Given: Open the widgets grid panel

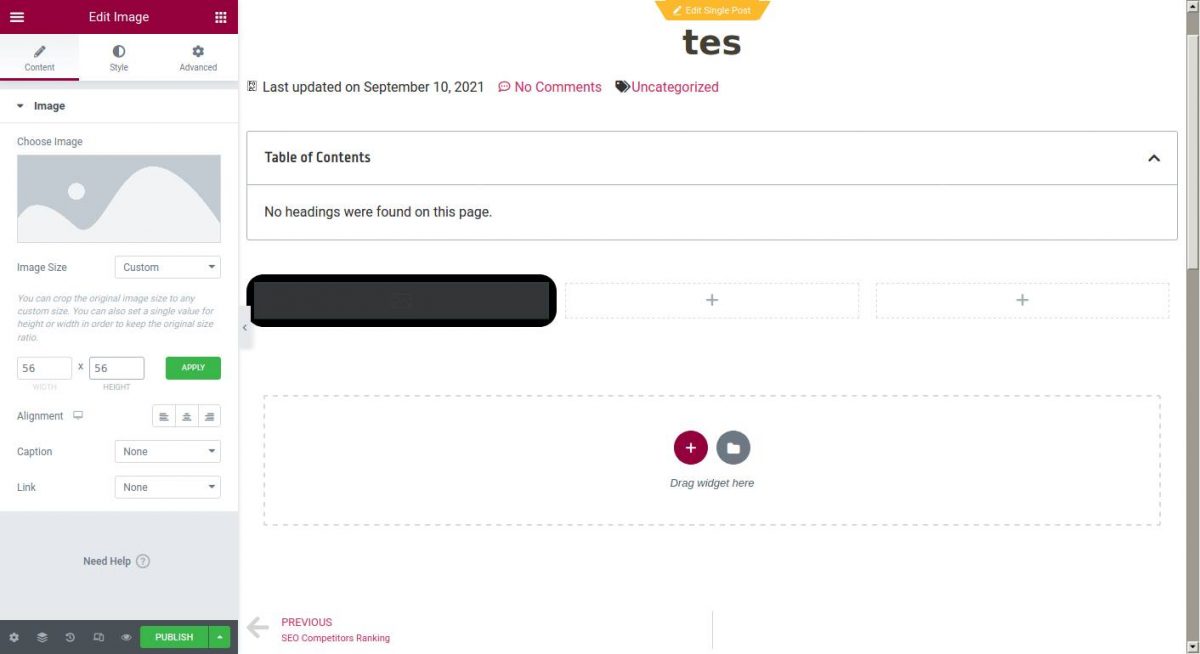Looking at the screenshot, I should (221, 17).
